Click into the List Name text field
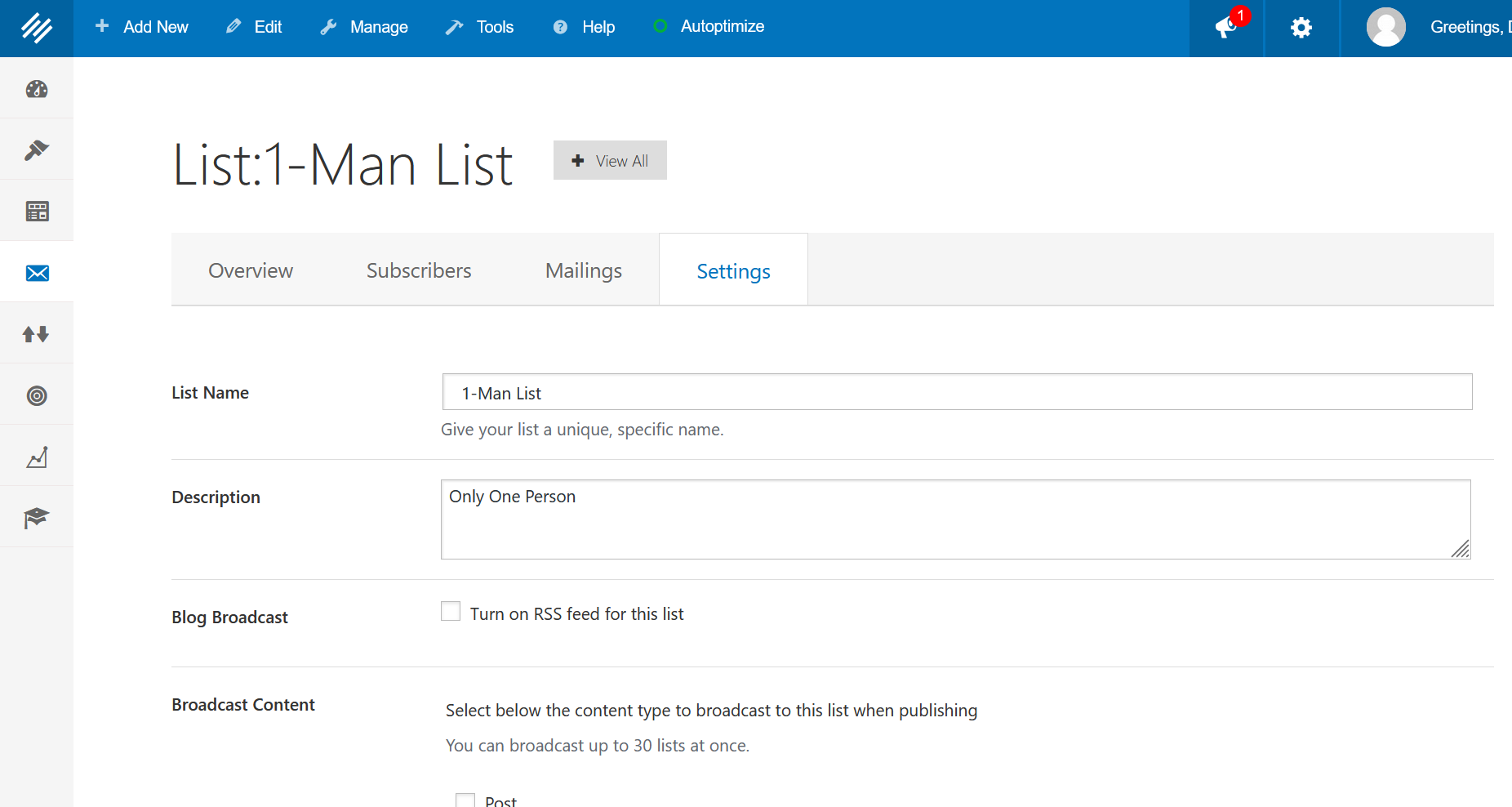Viewport: 1512px width, 807px height. [x=957, y=393]
